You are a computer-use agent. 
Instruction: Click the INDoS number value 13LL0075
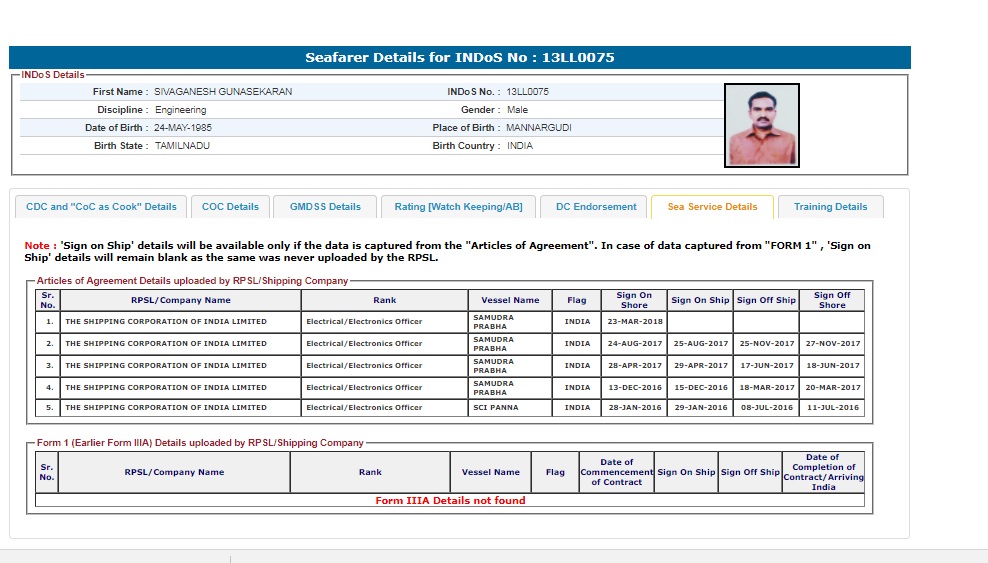tap(527, 92)
